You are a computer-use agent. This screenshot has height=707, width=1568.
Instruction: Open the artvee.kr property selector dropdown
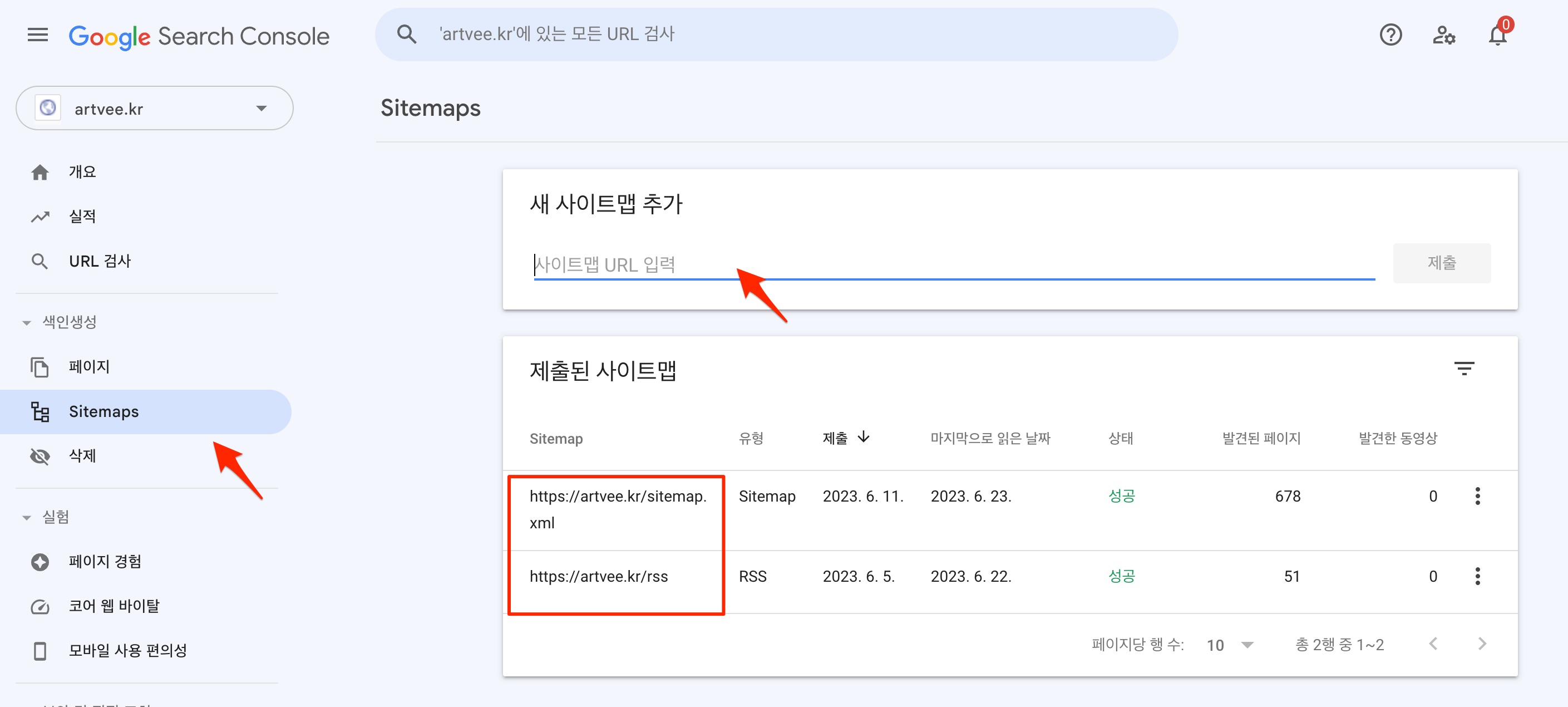pos(155,109)
